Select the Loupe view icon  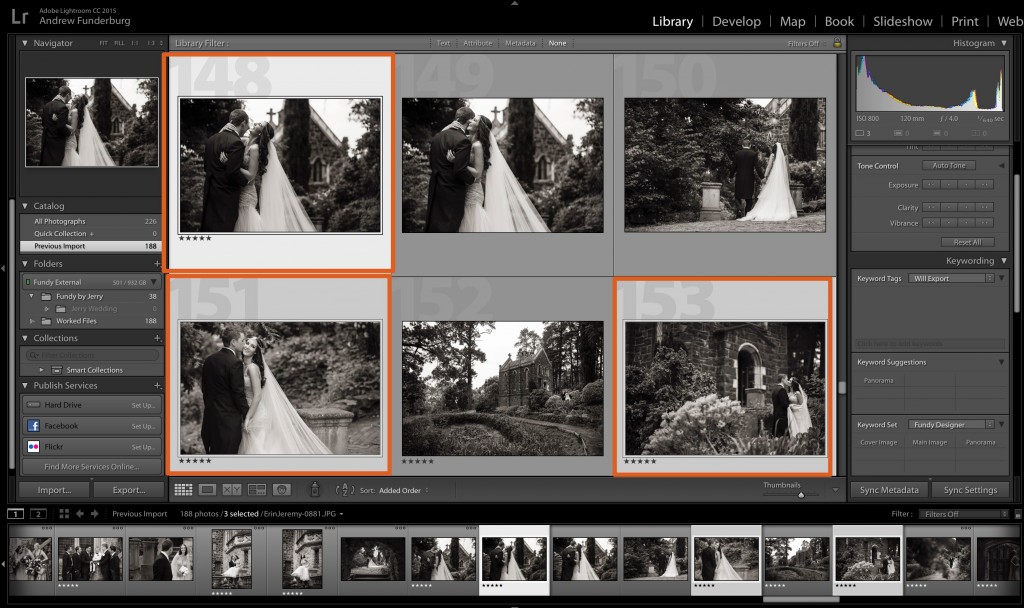pos(209,490)
